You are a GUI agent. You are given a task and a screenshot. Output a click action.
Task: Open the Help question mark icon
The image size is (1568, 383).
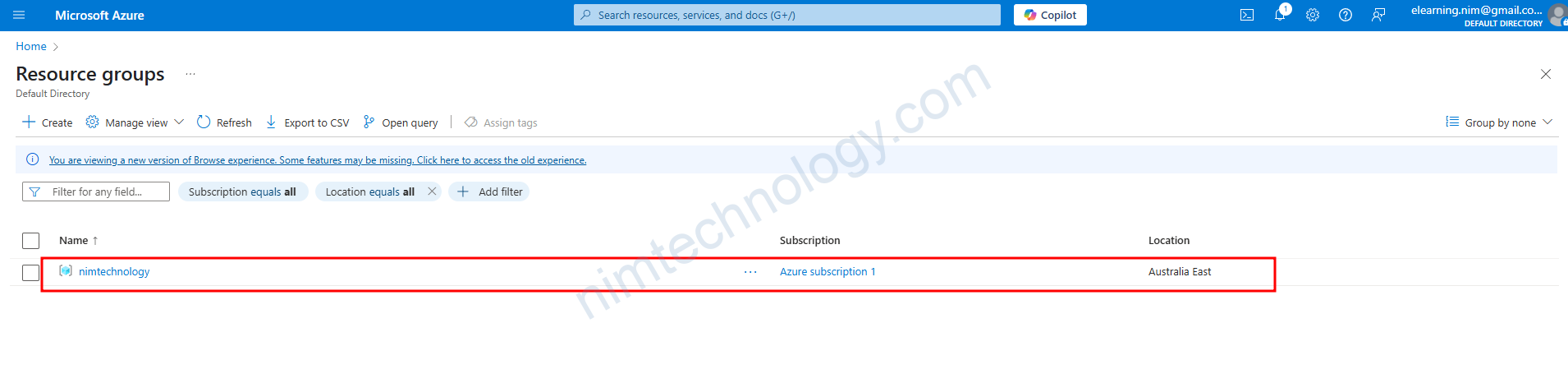click(1345, 15)
